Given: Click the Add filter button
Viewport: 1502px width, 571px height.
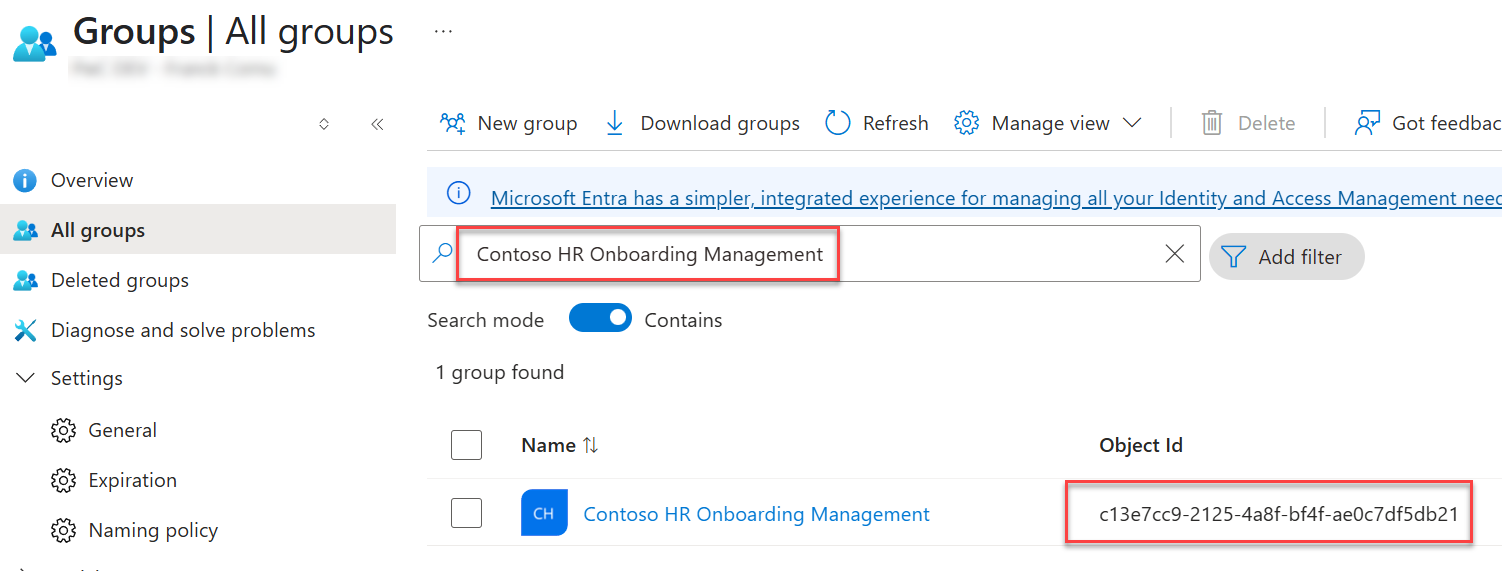Looking at the screenshot, I should coord(1286,257).
